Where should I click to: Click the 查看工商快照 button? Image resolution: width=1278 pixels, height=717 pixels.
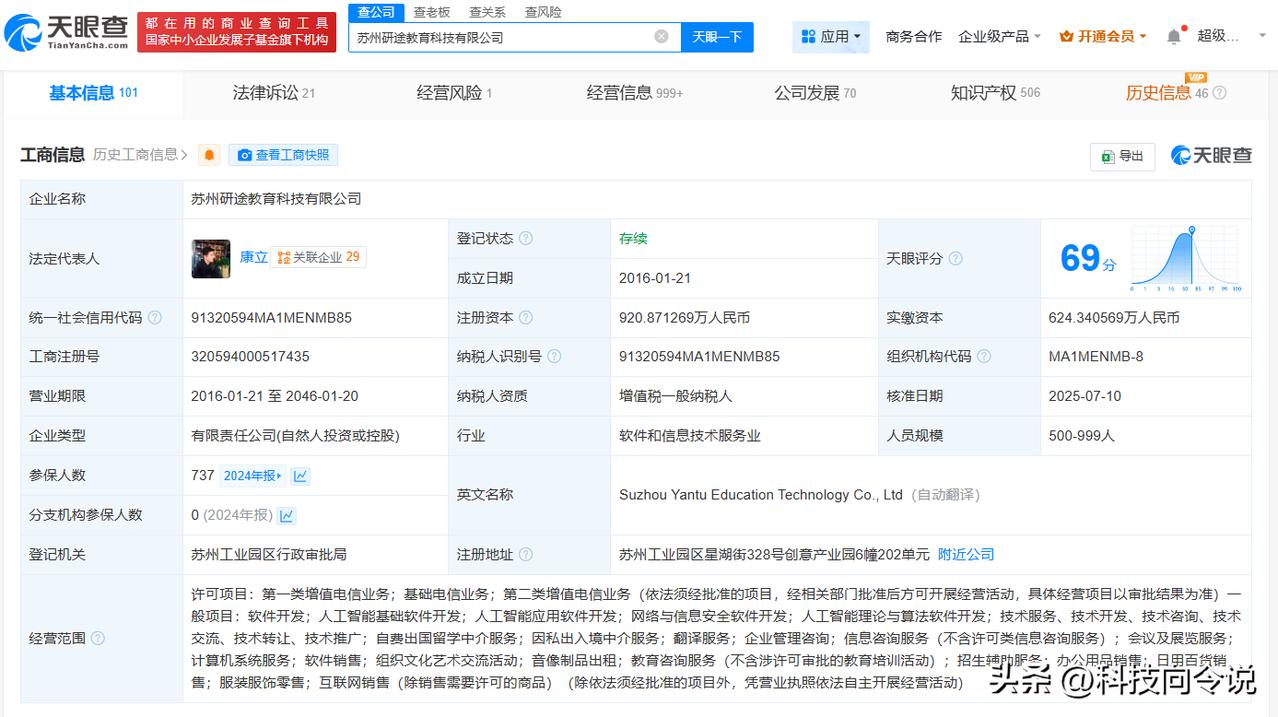click(x=284, y=155)
